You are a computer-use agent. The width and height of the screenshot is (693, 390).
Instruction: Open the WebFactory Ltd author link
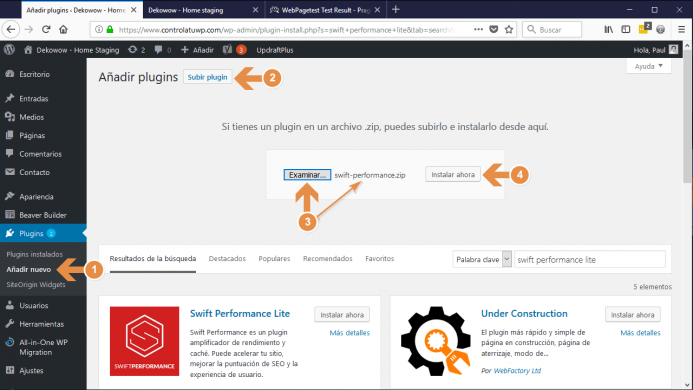tap(517, 371)
